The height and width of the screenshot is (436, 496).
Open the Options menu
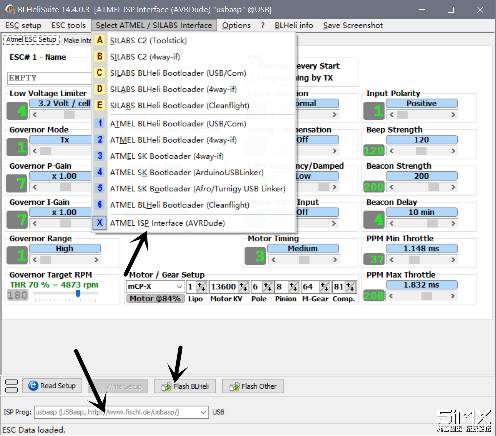coord(236,25)
